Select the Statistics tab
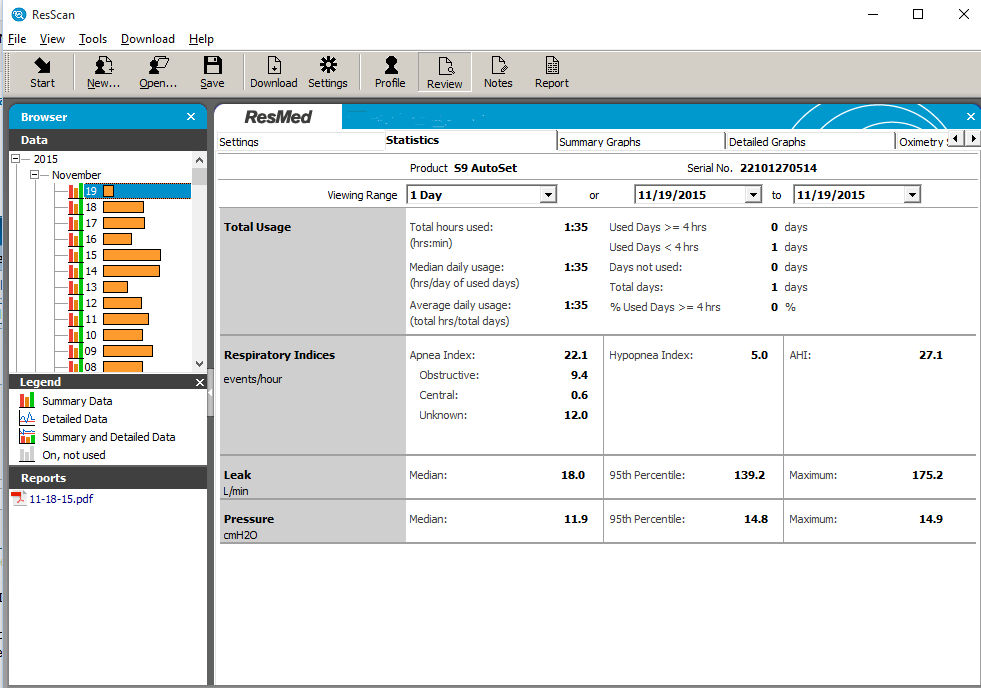Image resolution: width=981 pixels, height=688 pixels. (470, 141)
